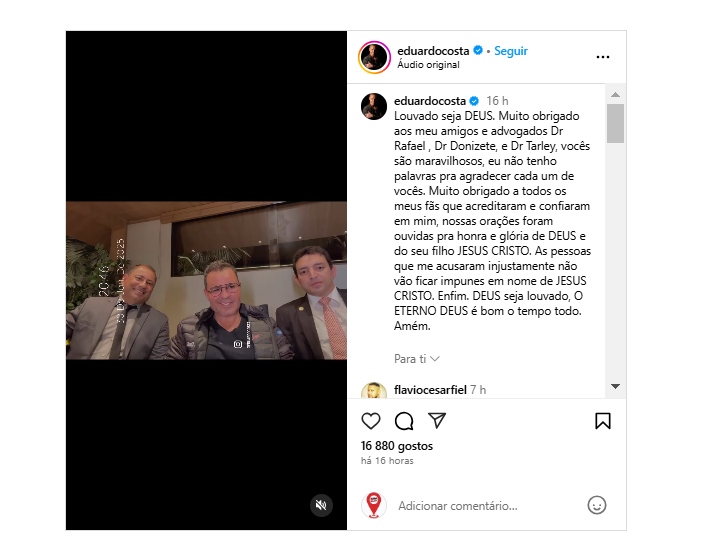702x559 pixels.
Task: Open flaviocesarfiel commenter profile
Action: (x=430, y=390)
